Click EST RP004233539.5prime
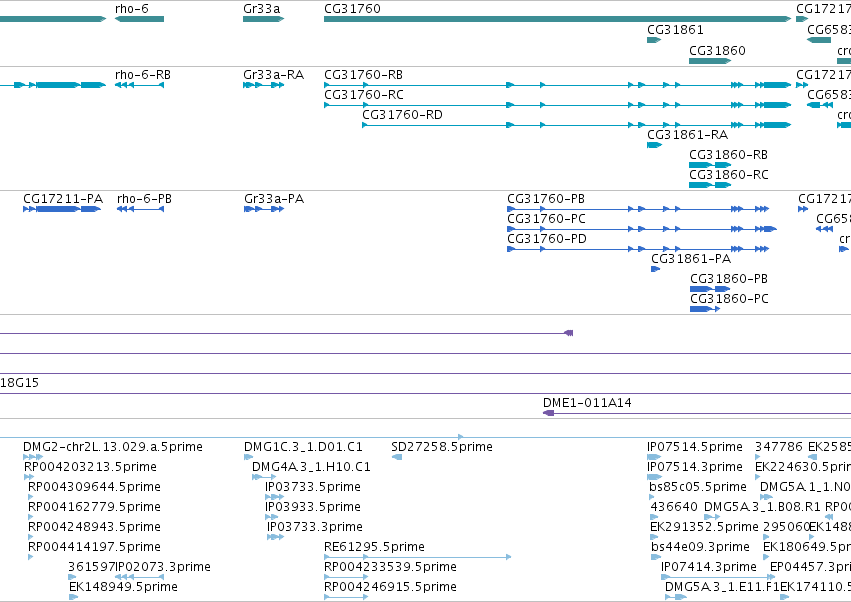Image resolution: width=851 pixels, height=602 pixels. click(x=346, y=578)
